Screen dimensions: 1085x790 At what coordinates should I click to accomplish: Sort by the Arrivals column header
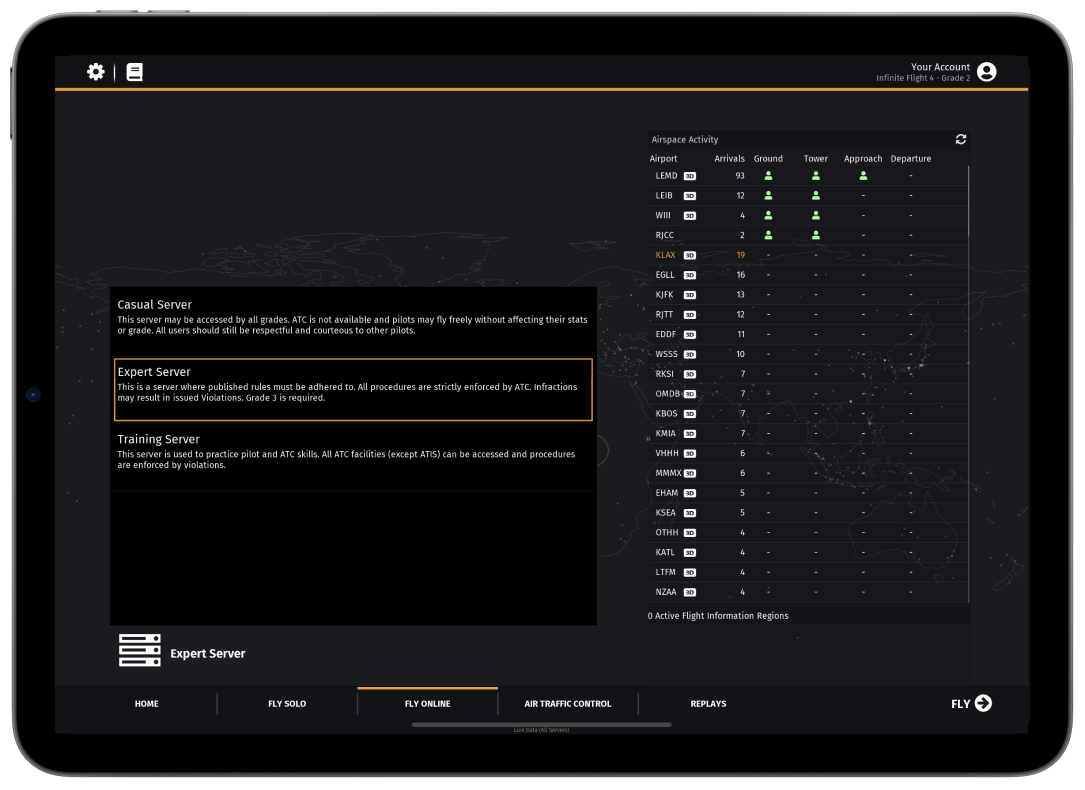[x=729, y=159]
